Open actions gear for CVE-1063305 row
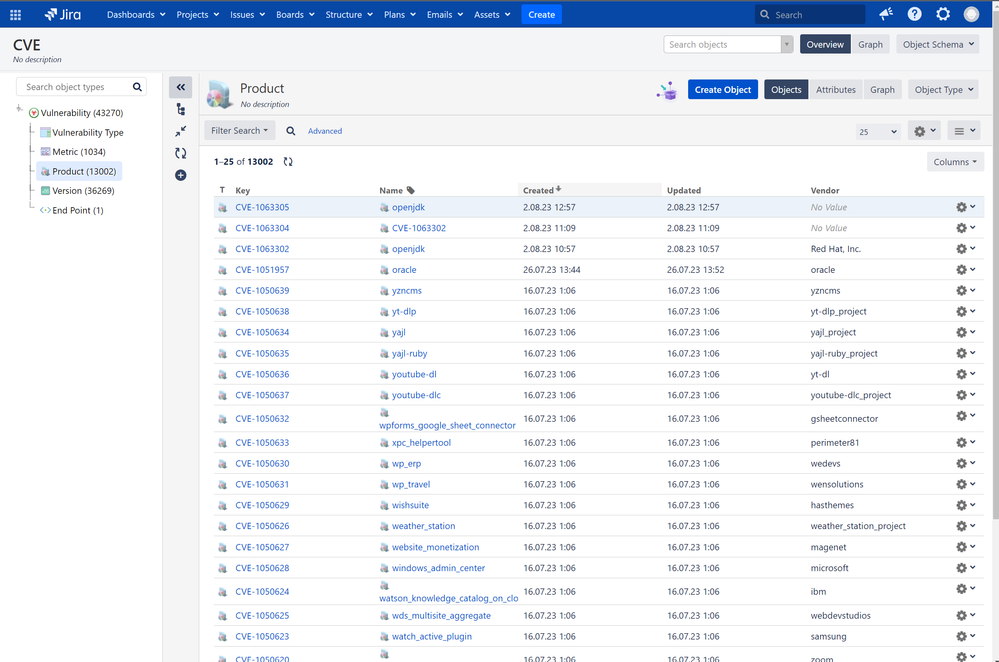 965,207
